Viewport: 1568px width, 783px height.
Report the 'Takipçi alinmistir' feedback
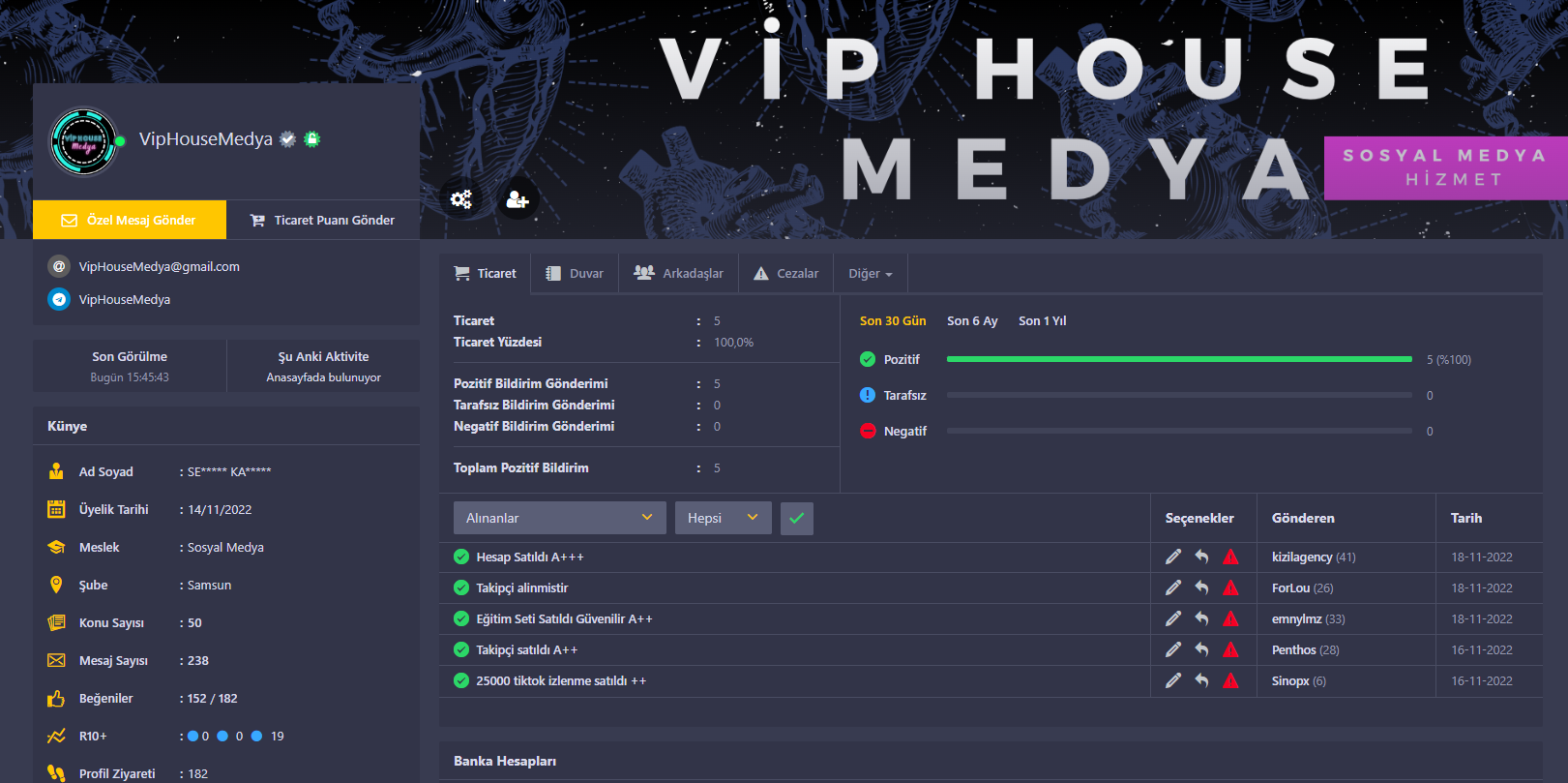pyautogui.click(x=1230, y=587)
